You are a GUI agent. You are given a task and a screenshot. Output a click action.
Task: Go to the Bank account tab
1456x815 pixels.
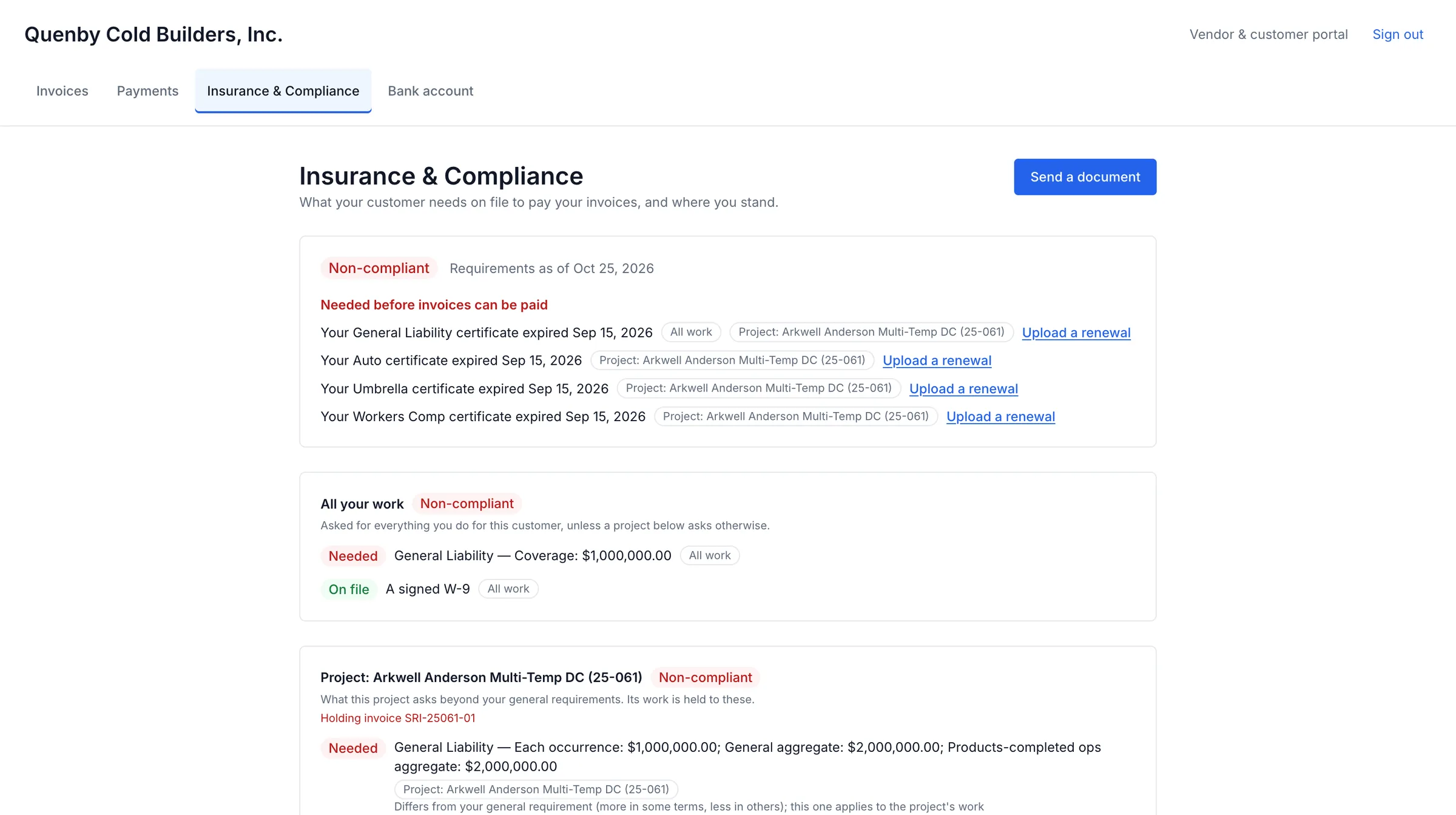pyautogui.click(x=430, y=91)
